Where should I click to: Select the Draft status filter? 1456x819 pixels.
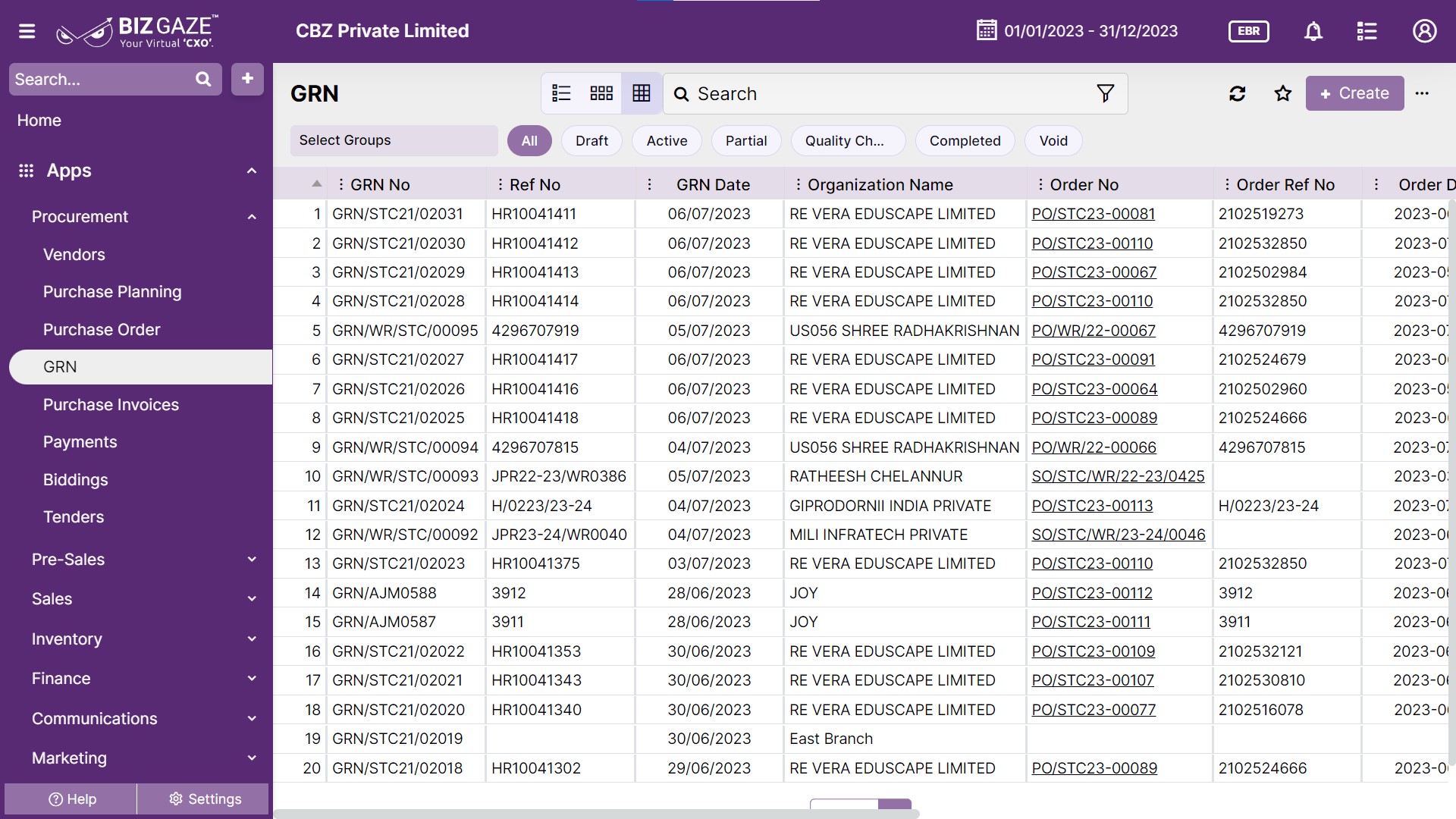[591, 141]
